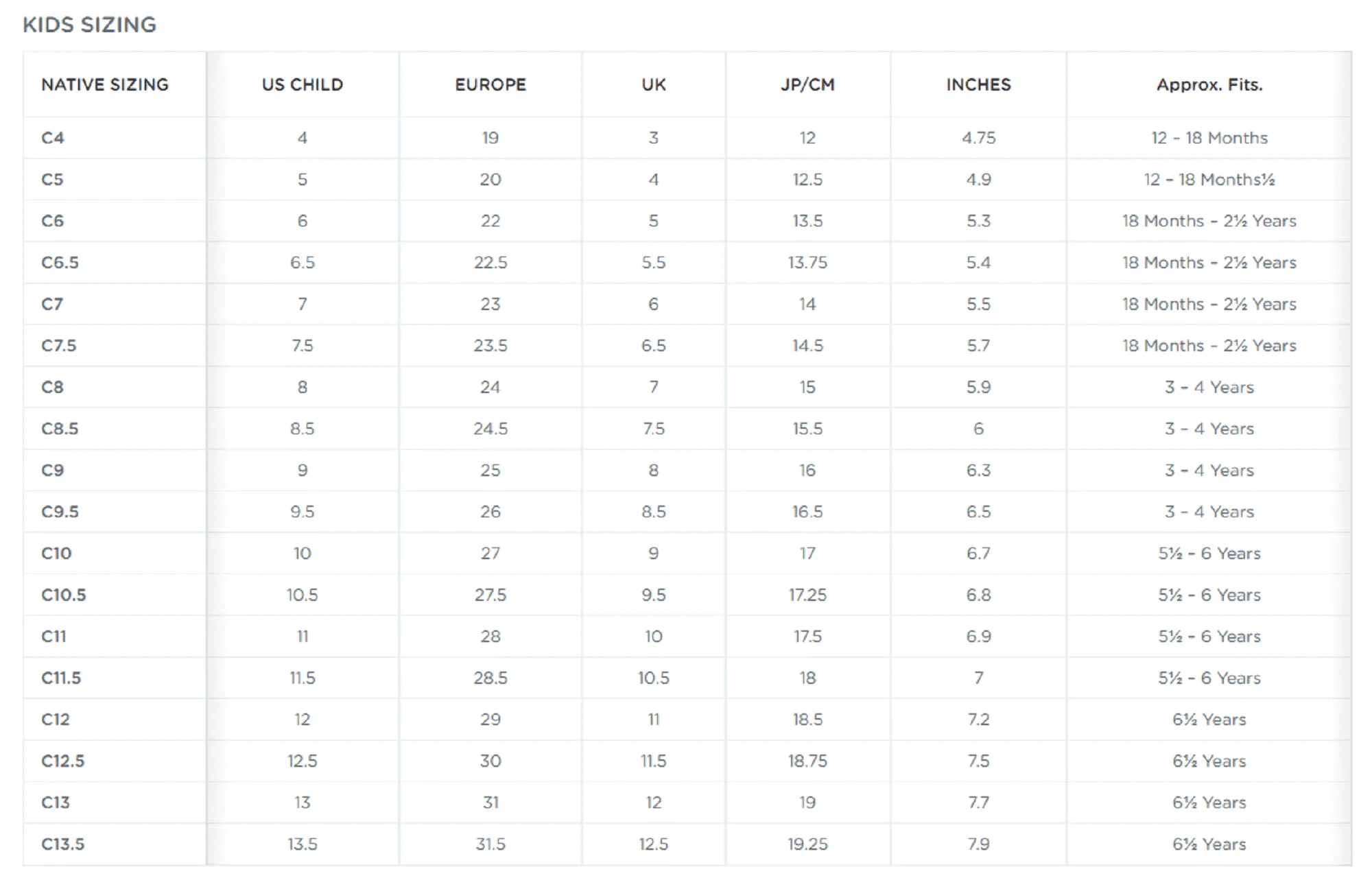
Task: Click the C13.5 native size label
Action: 62,844
